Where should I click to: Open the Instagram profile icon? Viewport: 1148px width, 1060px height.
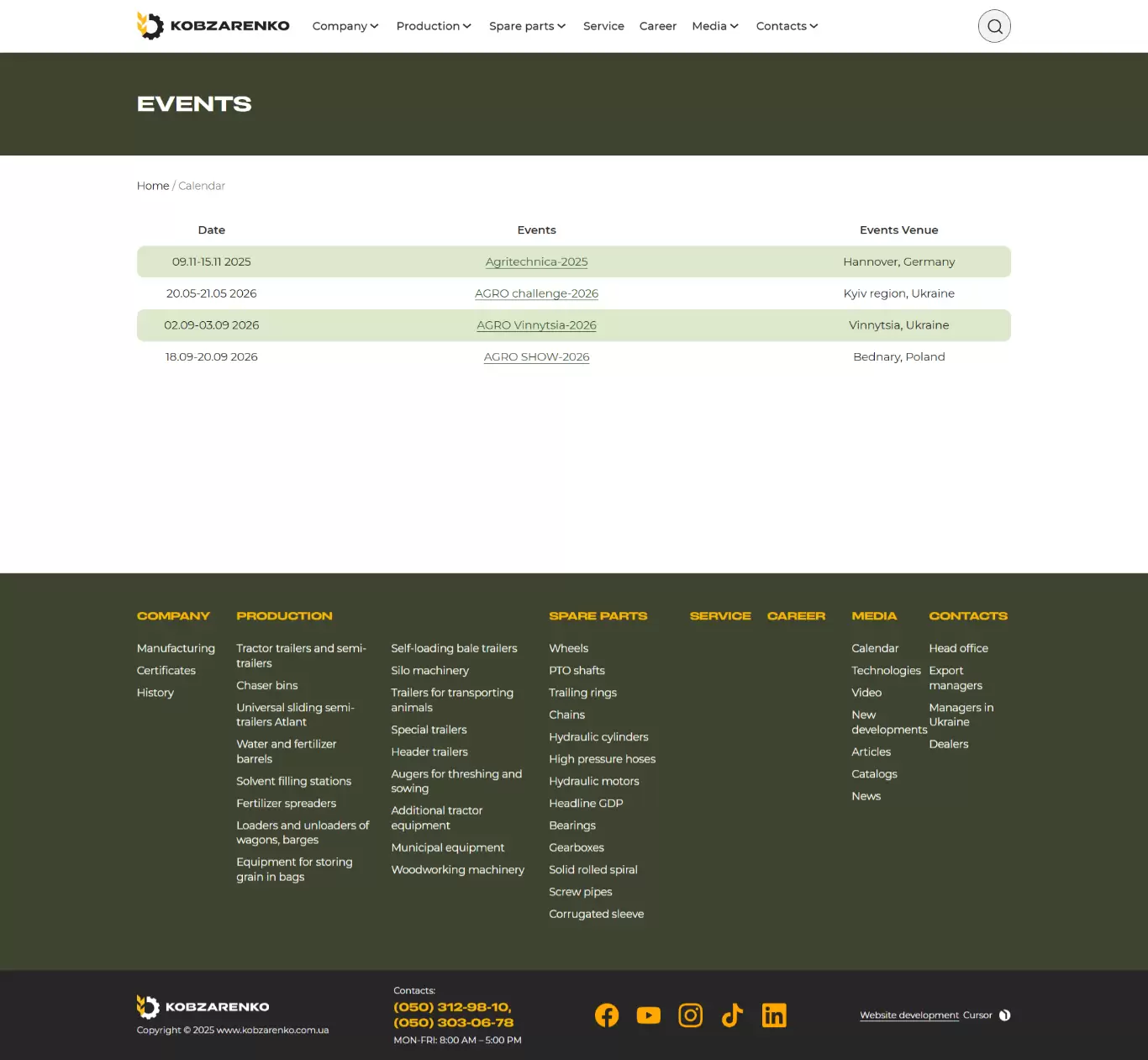point(690,1015)
